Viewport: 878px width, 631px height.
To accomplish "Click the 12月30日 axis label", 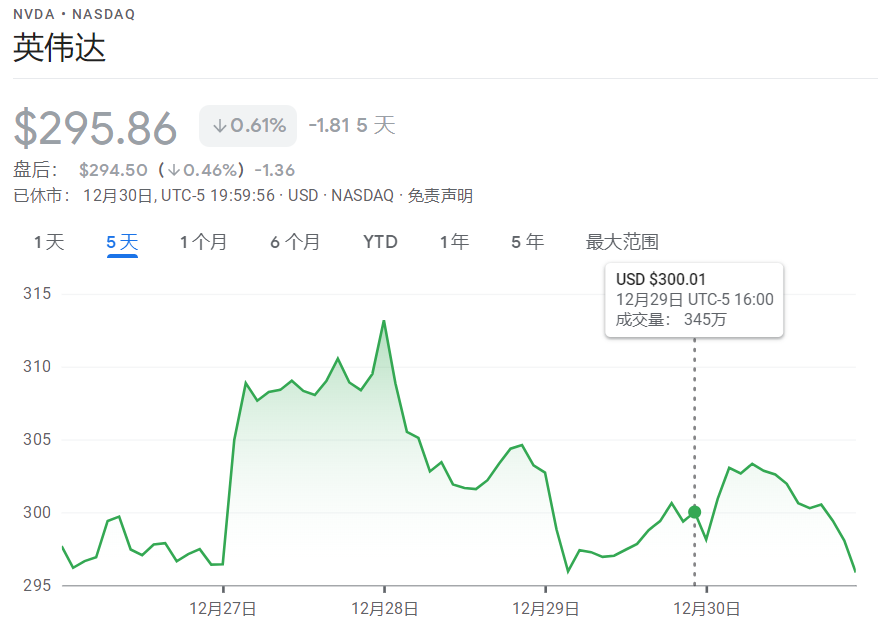I will pos(707,609).
